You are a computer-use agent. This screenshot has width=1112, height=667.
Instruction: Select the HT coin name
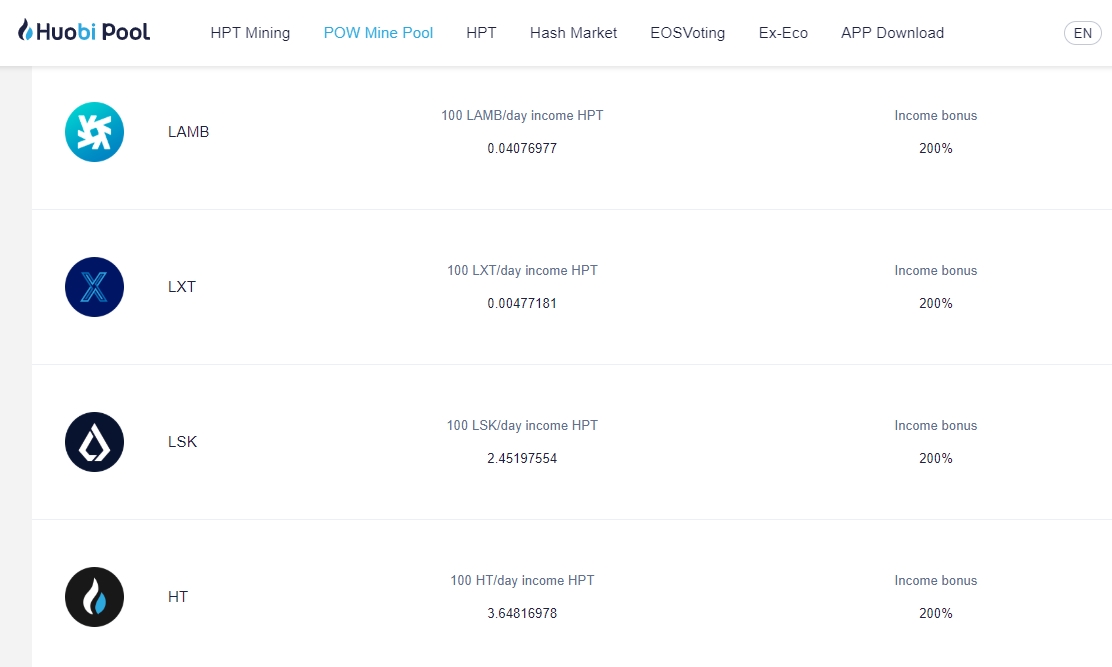coord(178,597)
